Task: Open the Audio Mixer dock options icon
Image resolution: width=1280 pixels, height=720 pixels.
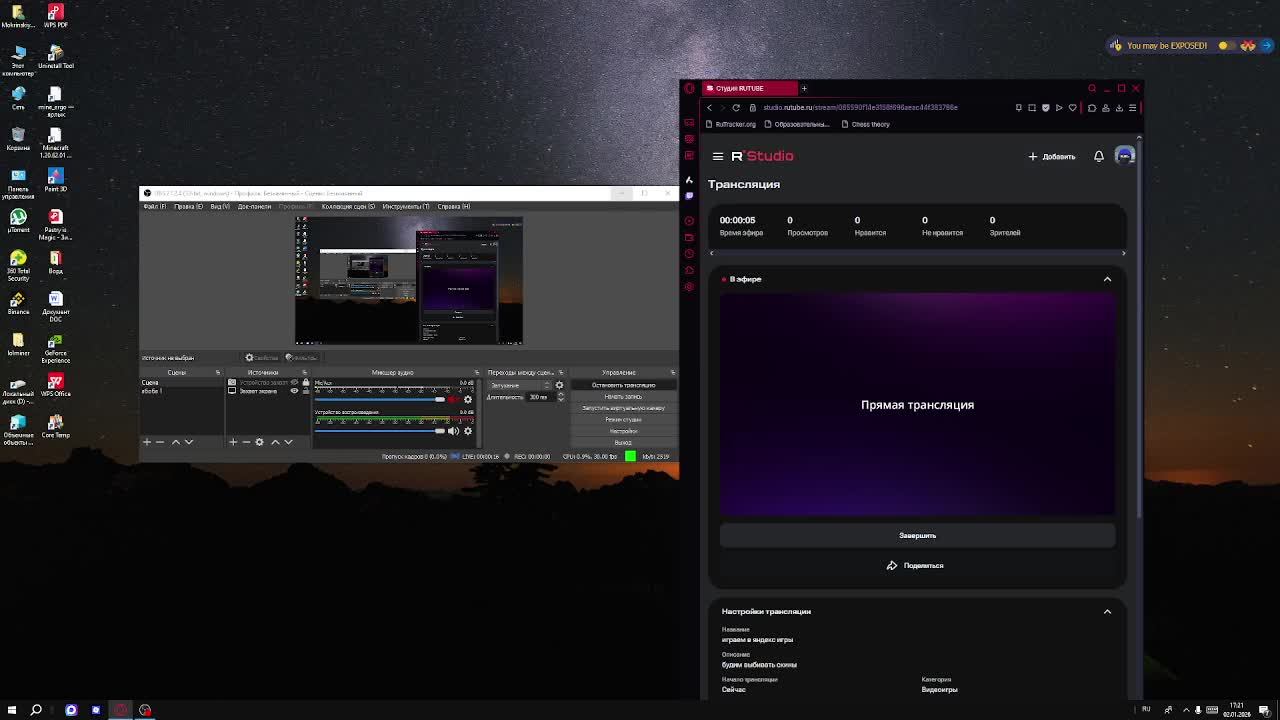Action: tap(475, 373)
